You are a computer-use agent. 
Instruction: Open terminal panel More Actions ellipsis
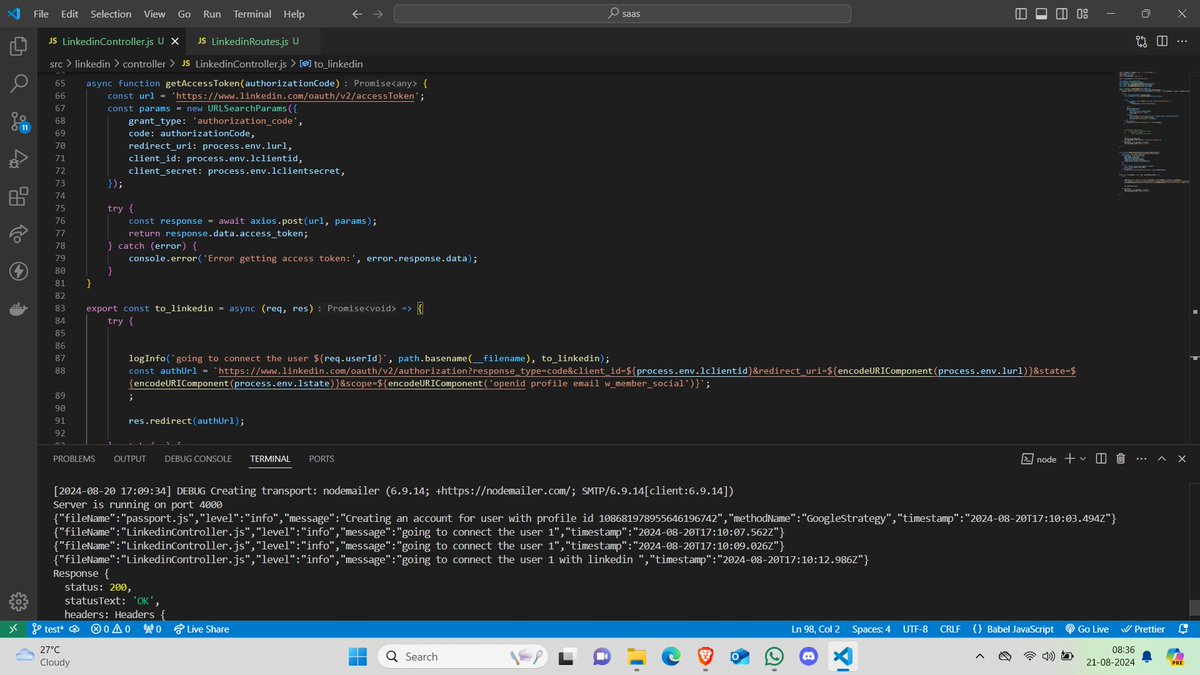coord(1141,458)
